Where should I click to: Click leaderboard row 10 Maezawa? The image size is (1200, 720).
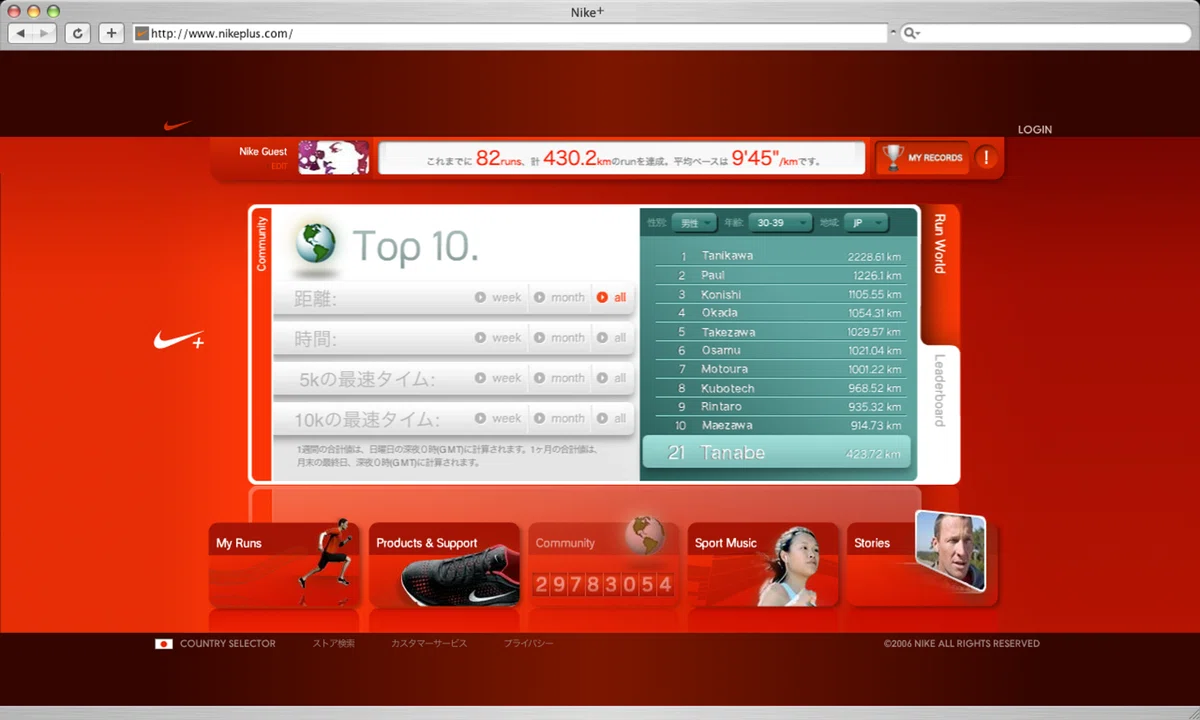[x=781, y=425]
